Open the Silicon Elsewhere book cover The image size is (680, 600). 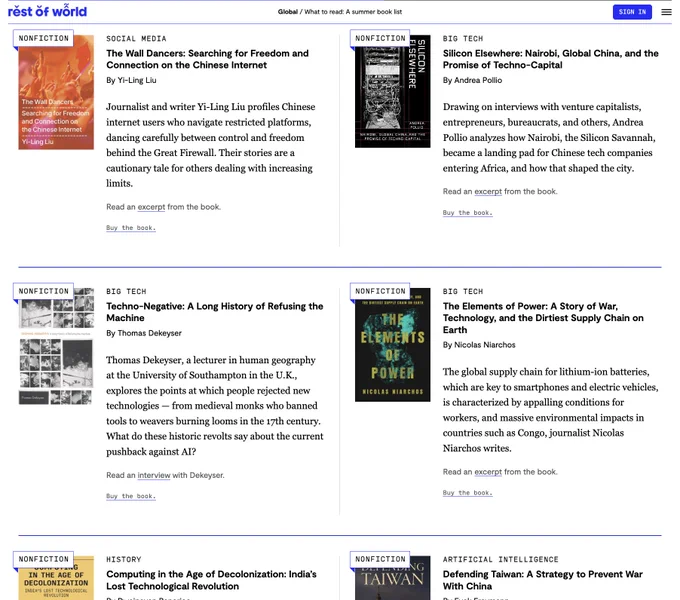[x=392, y=91]
